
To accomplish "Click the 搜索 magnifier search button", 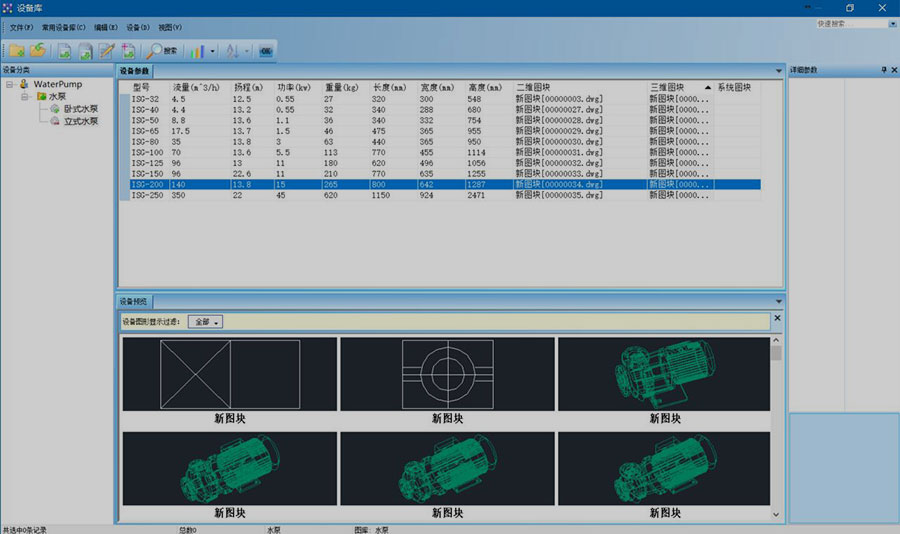I will (x=162, y=50).
